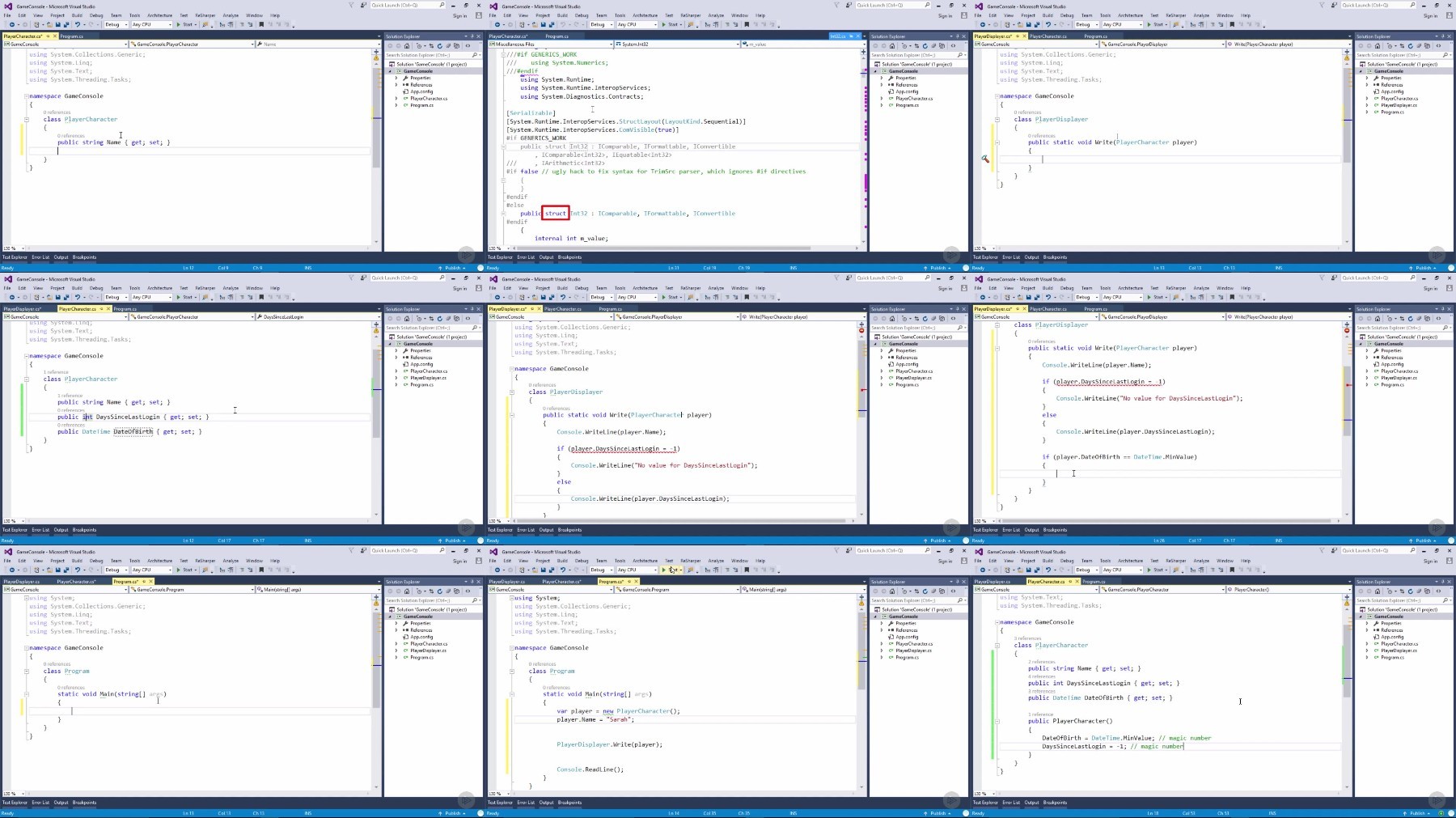1456x818 pixels.
Task: Click bookmark icon in the Int32 struct window
Action: [747, 24]
